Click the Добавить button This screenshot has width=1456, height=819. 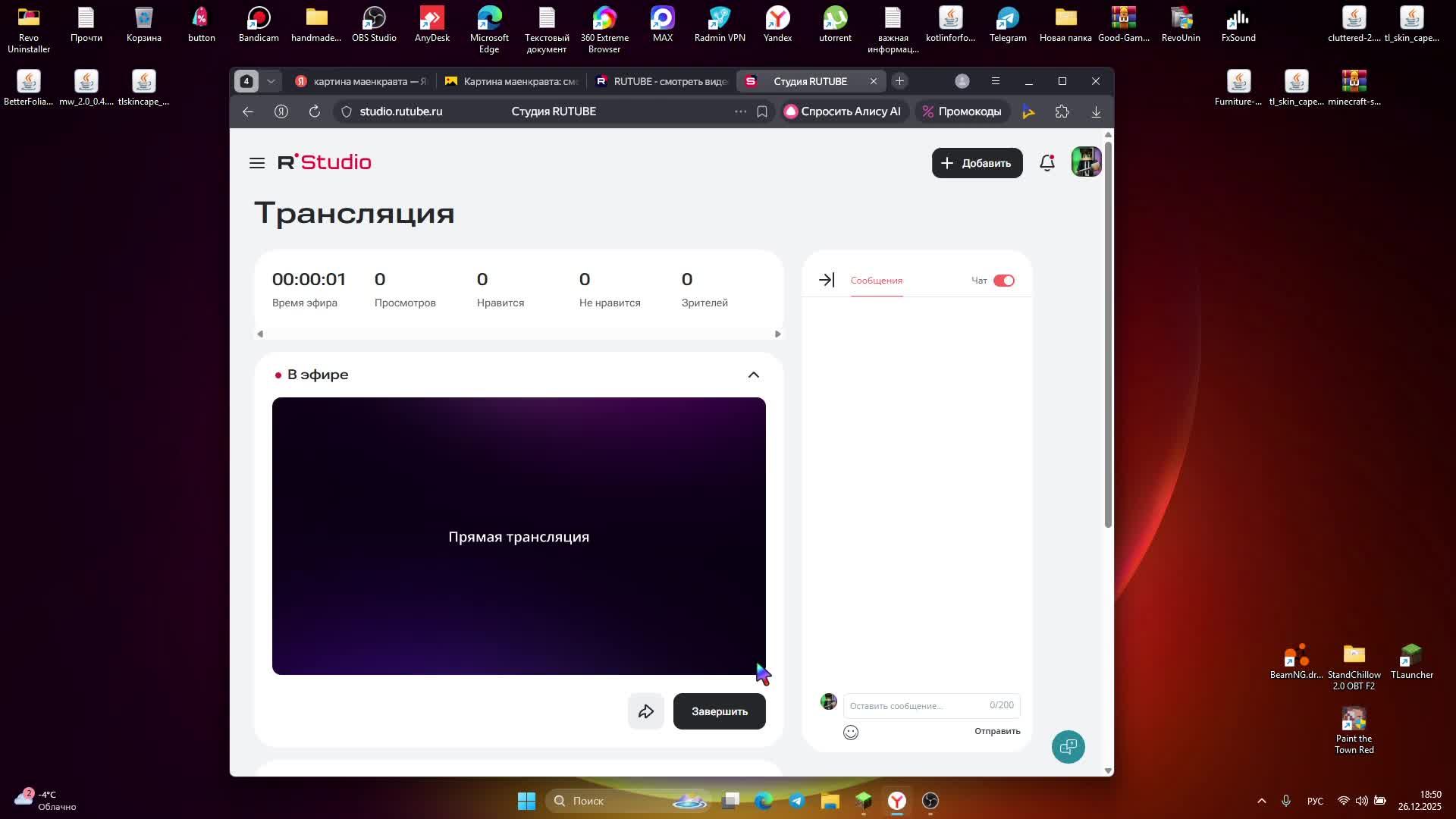pos(977,163)
